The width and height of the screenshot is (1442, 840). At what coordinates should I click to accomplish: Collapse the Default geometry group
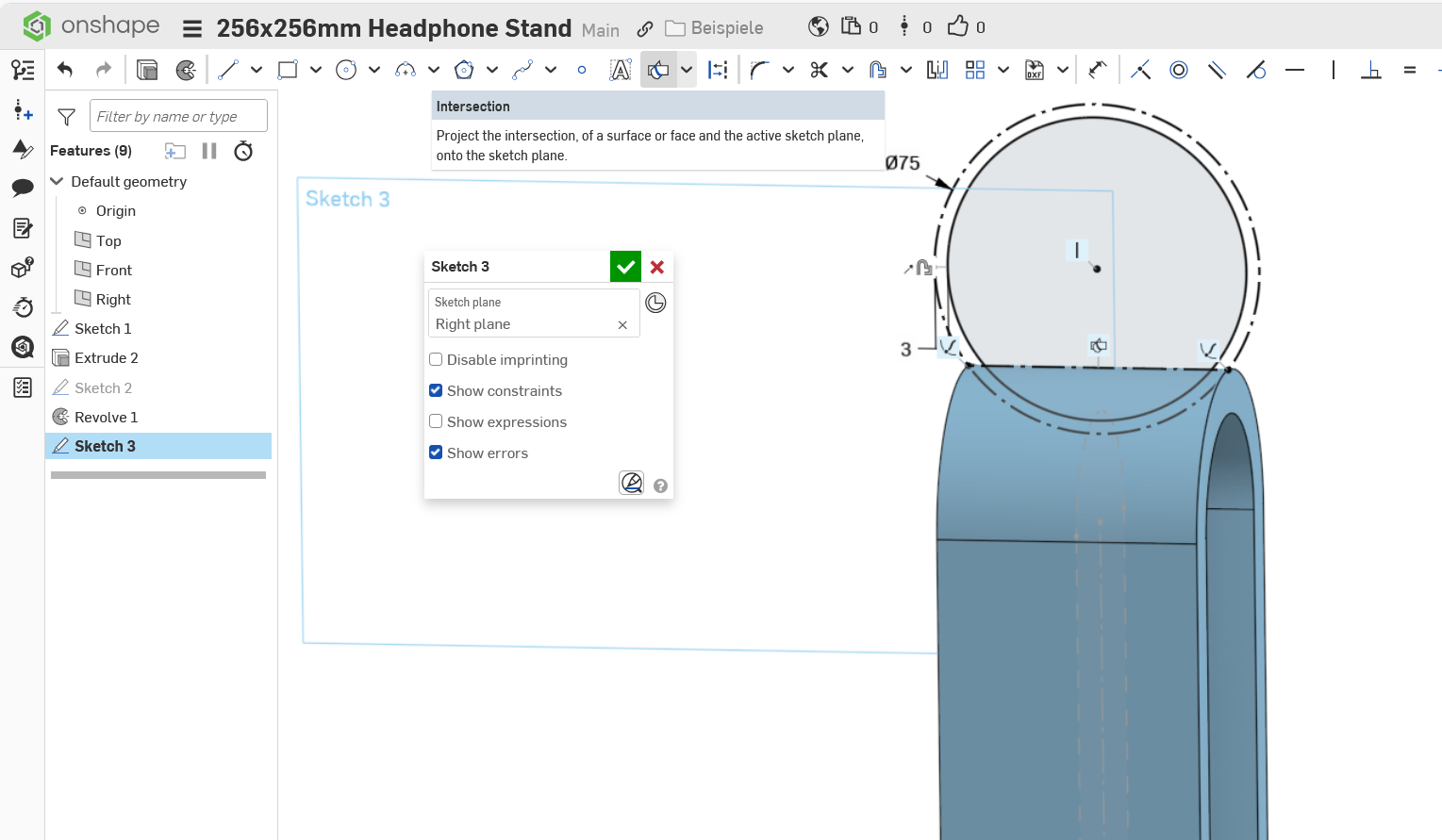point(57,181)
